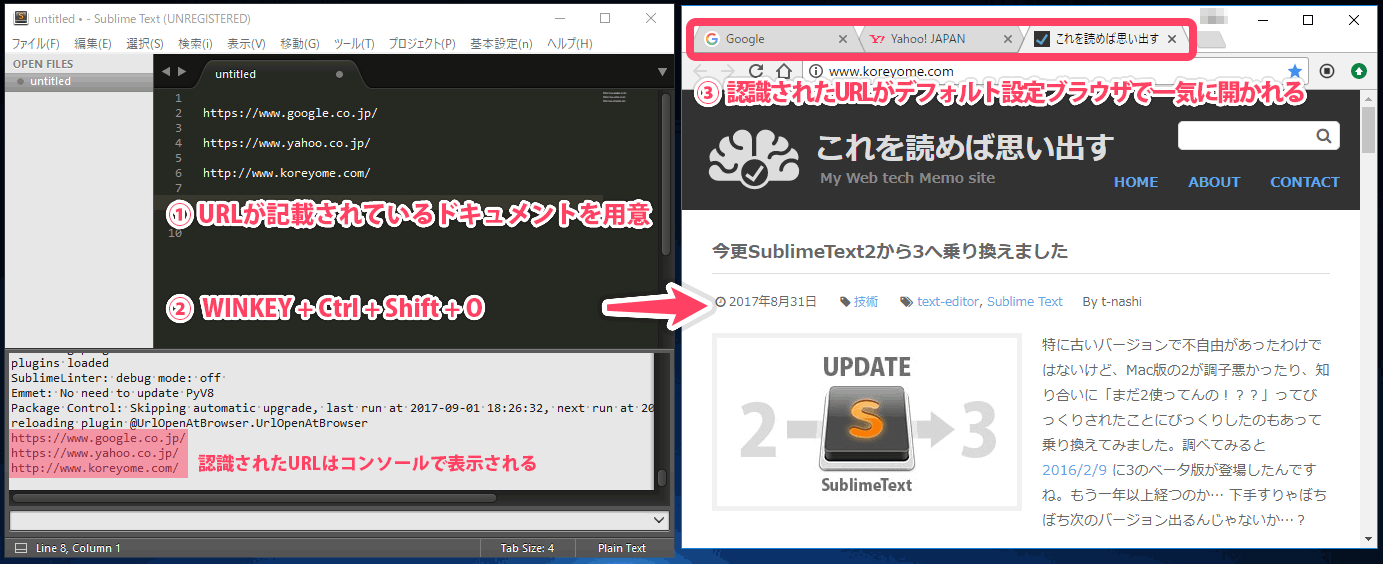Open the 検索(i) menu in Sublime Text
Viewport: 1383px width, 564px height.
click(x=195, y=44)
